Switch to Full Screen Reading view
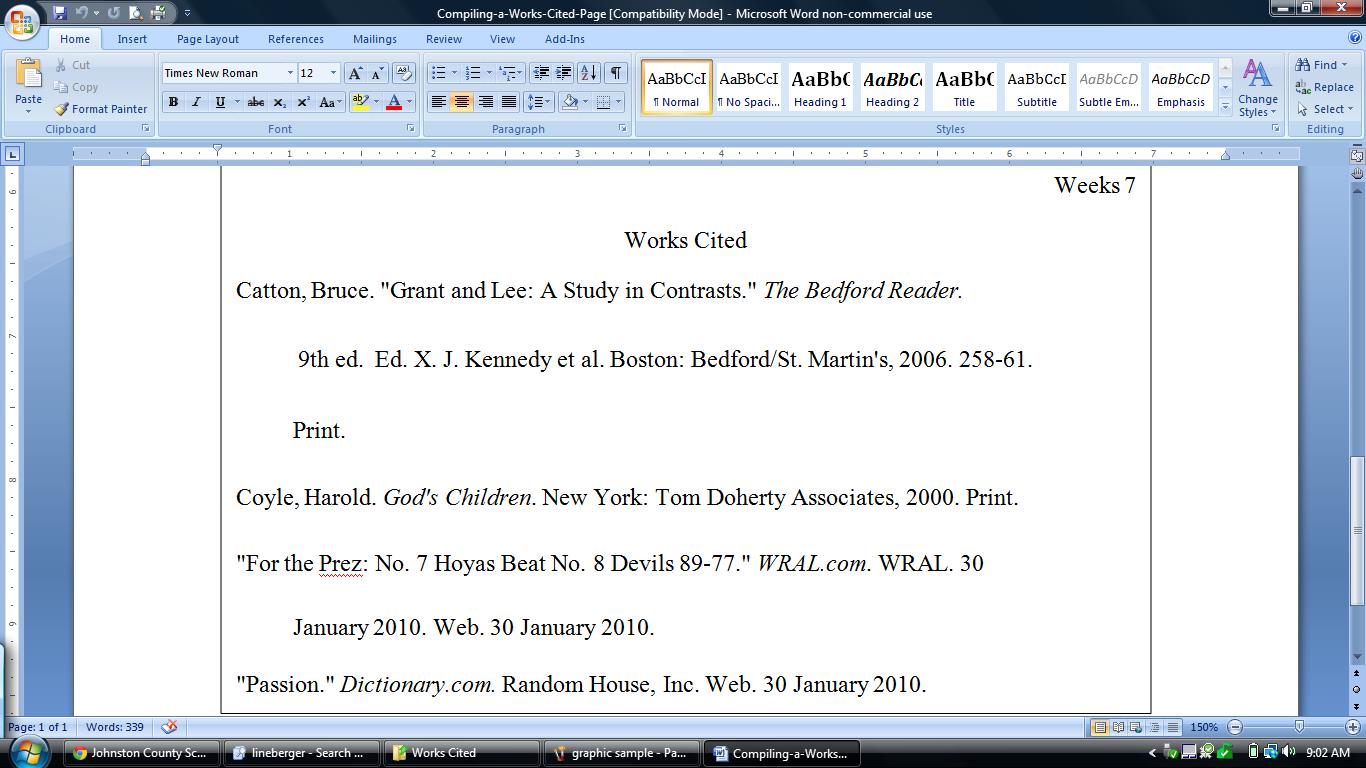Screen dimensions: 1366x768 point(1119,727)
